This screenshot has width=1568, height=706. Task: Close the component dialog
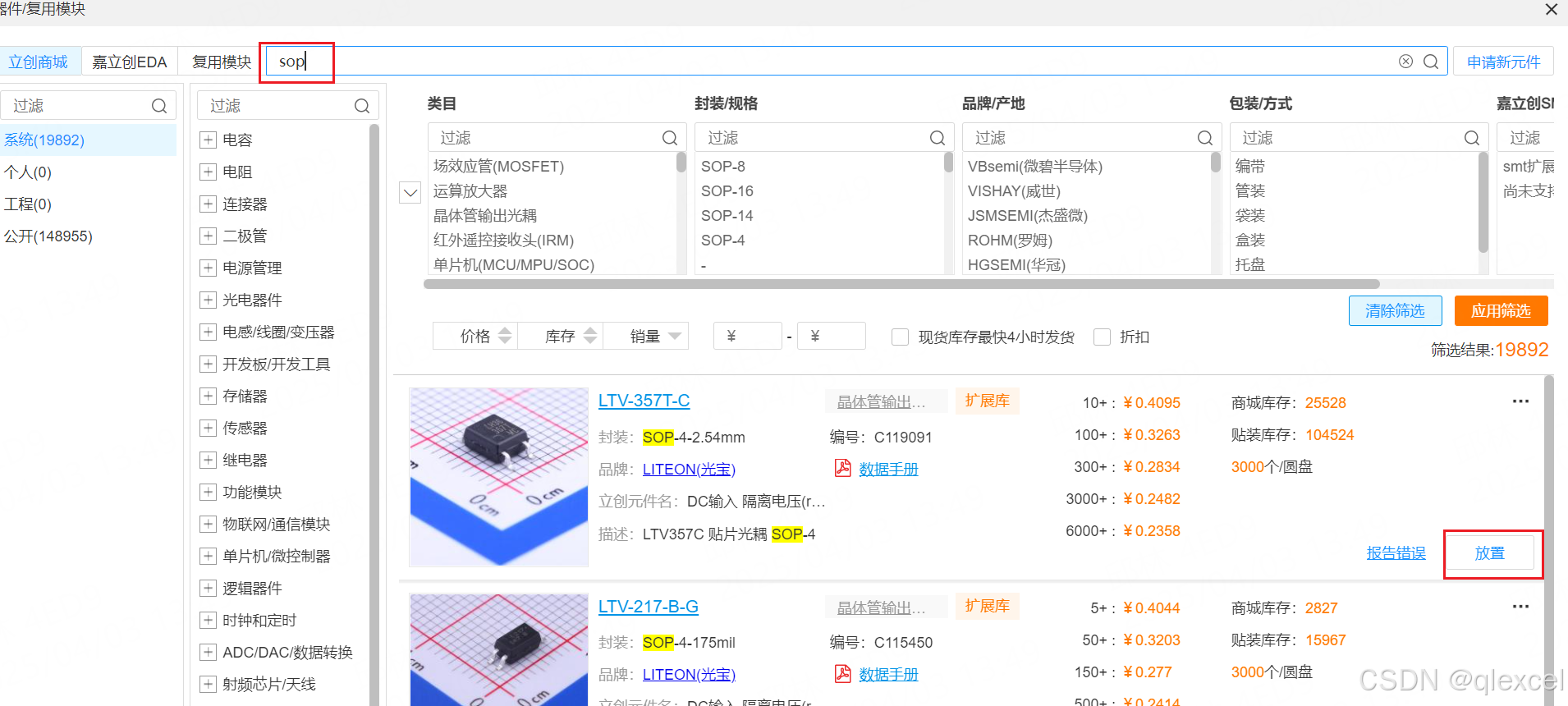1551,9
